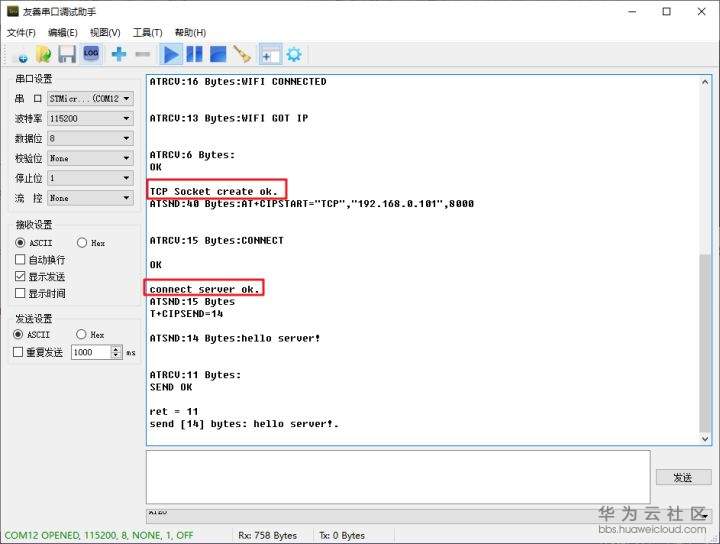This screenshot has height=544, width=720.
Task: Select ASCII radio under 发送设置
Action: (18, 334)
